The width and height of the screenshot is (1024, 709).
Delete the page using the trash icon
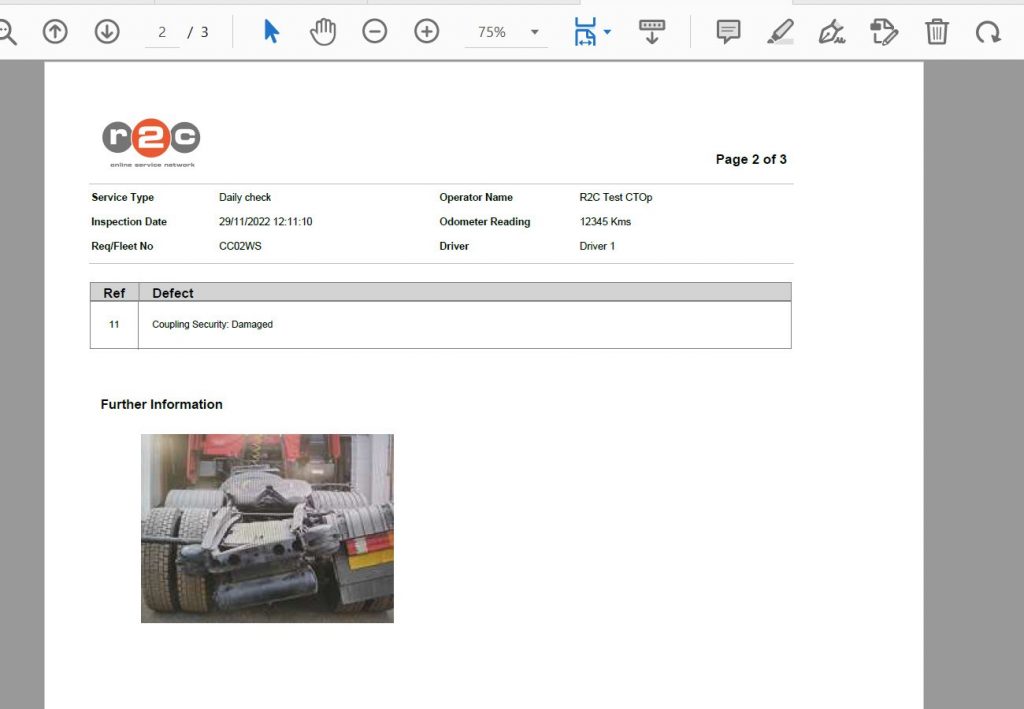point(937,31)
